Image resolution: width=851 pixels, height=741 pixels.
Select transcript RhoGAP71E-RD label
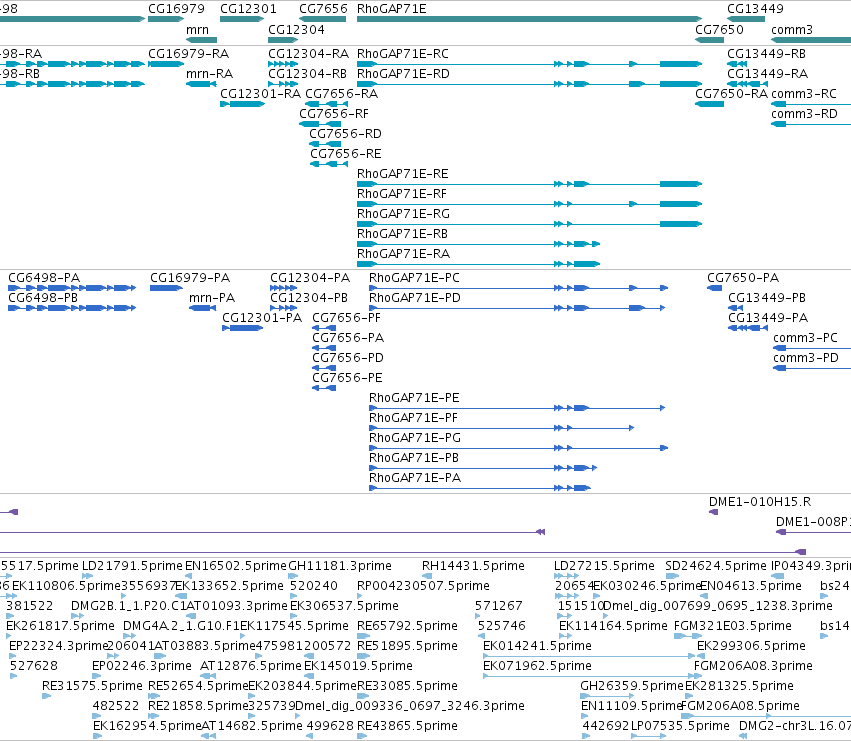pyautogui.click(x=403, y=74)
